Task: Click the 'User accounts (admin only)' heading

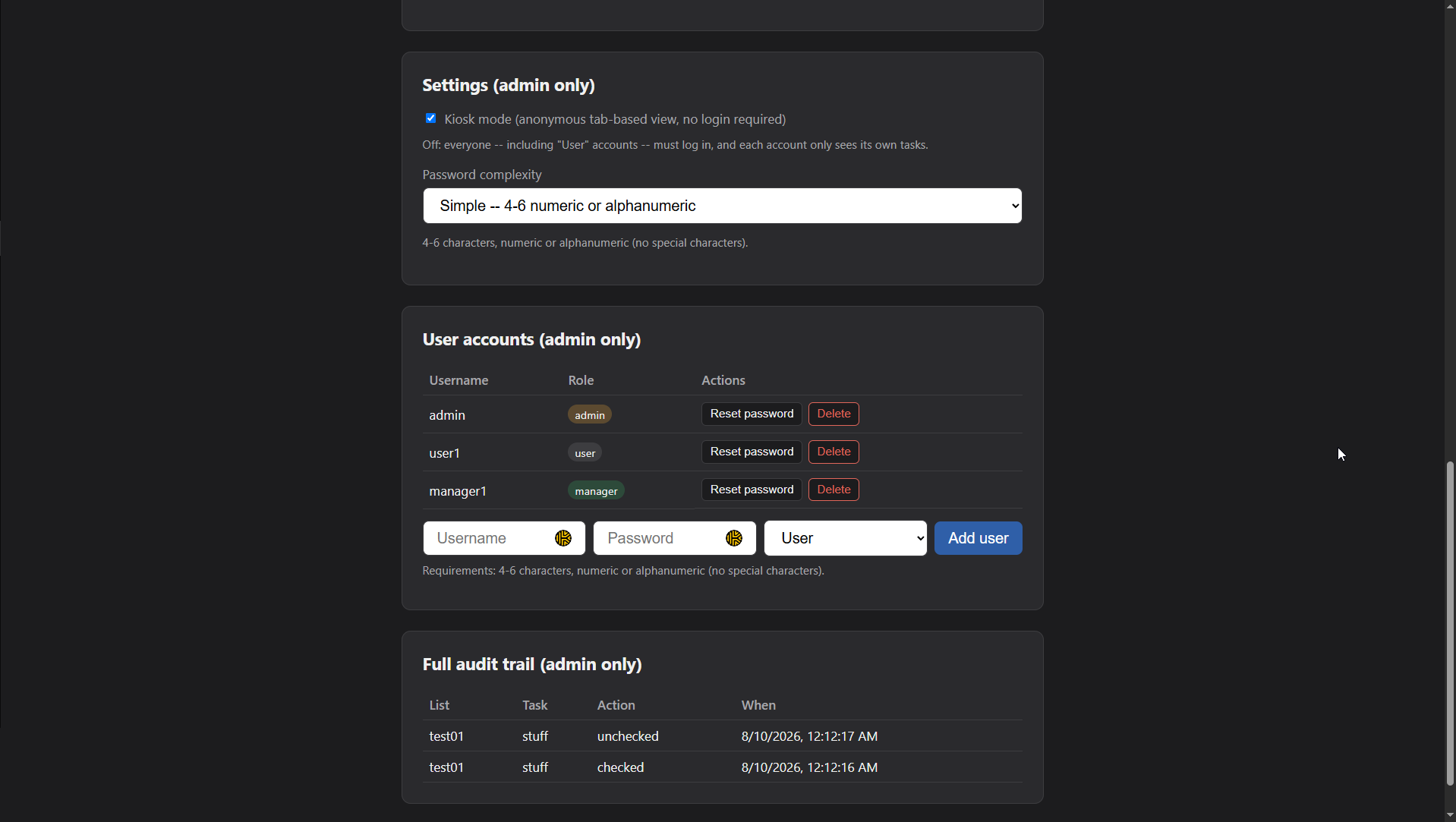Action: point(531,339)
